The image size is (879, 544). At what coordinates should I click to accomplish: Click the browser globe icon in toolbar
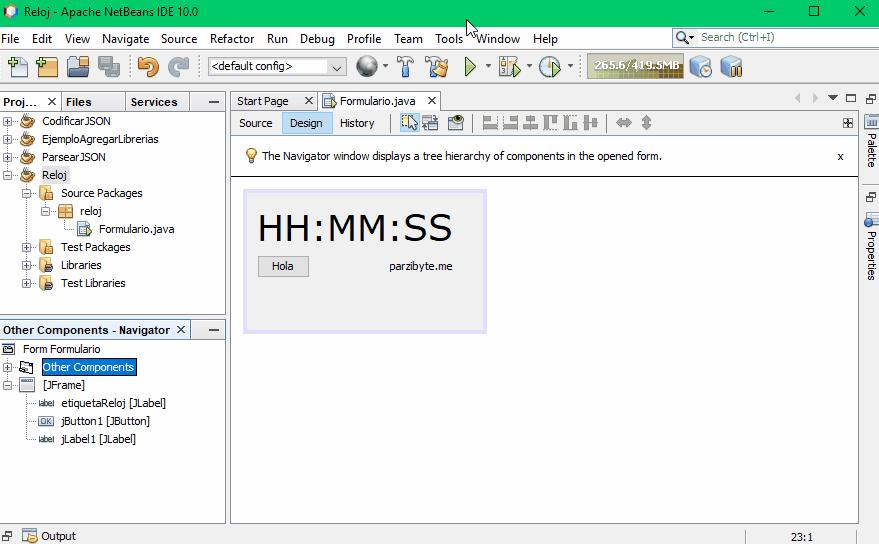(367, 66)
